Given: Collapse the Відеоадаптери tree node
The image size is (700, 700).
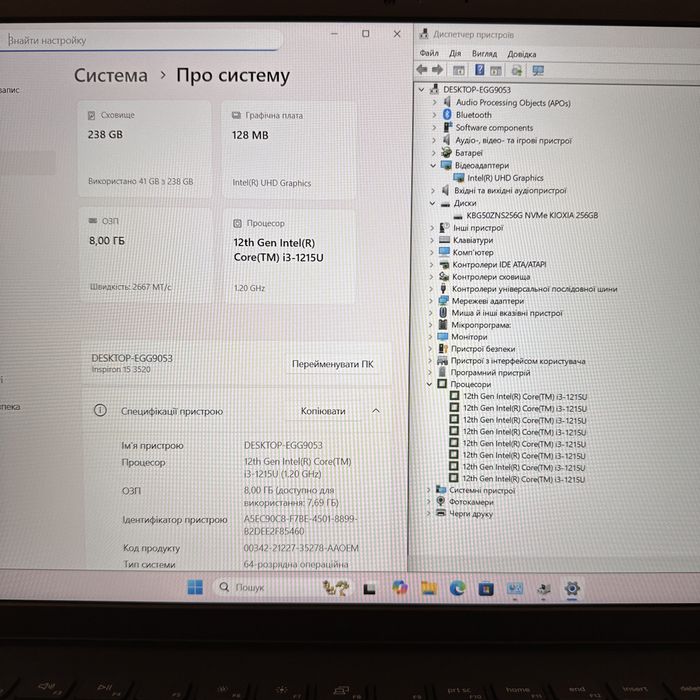Looking at the screenshot, I should point(433,166).
